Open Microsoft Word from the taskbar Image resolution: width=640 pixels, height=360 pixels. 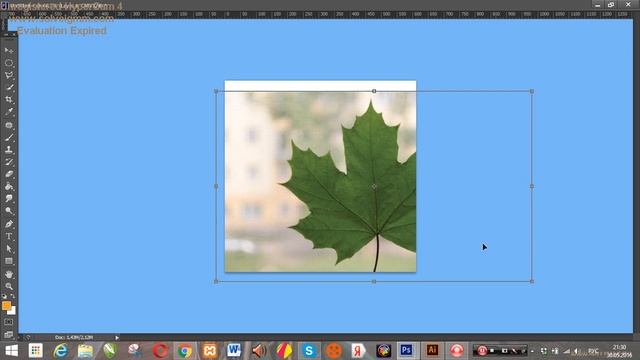[234, 351]
